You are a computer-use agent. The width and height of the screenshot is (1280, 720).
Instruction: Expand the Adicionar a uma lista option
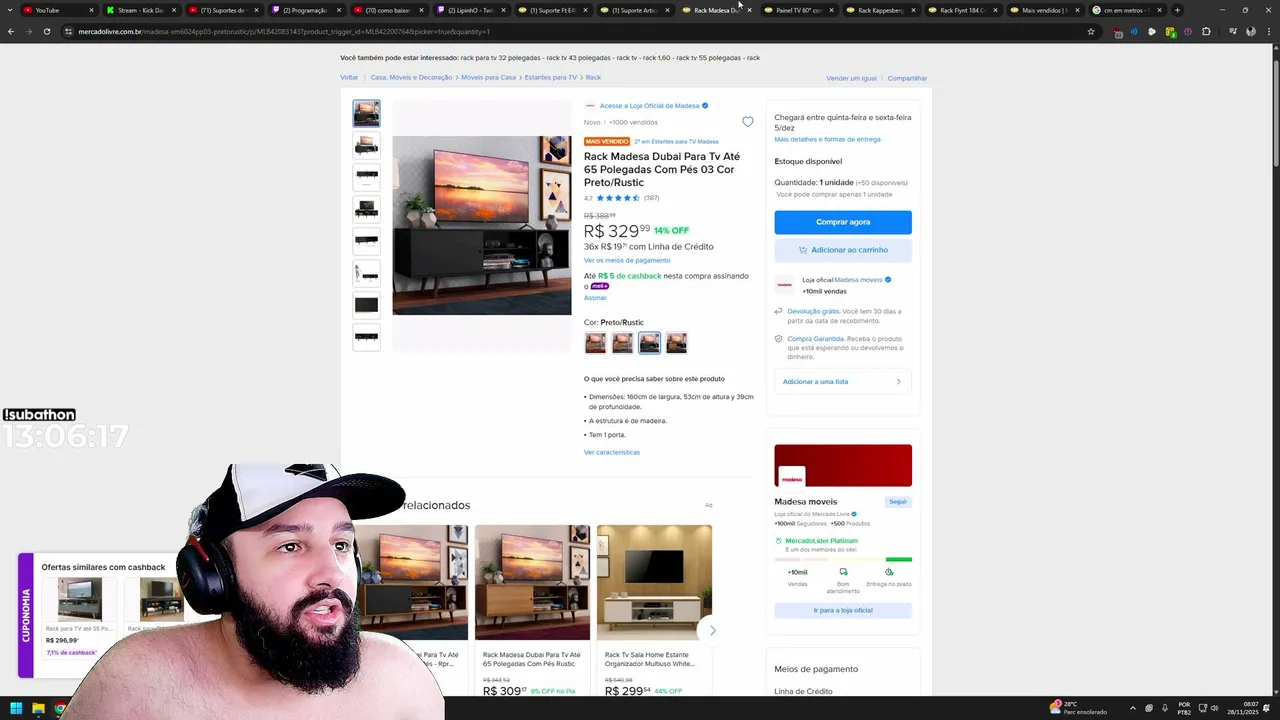click(x=843, y=381)
